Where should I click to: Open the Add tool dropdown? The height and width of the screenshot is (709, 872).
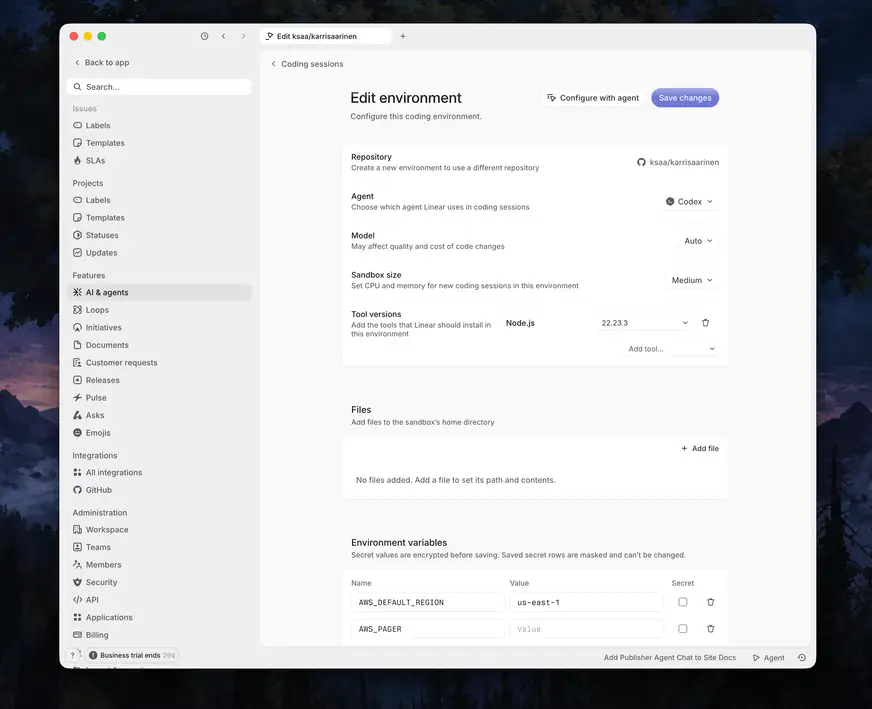click(x=671, y=349)
